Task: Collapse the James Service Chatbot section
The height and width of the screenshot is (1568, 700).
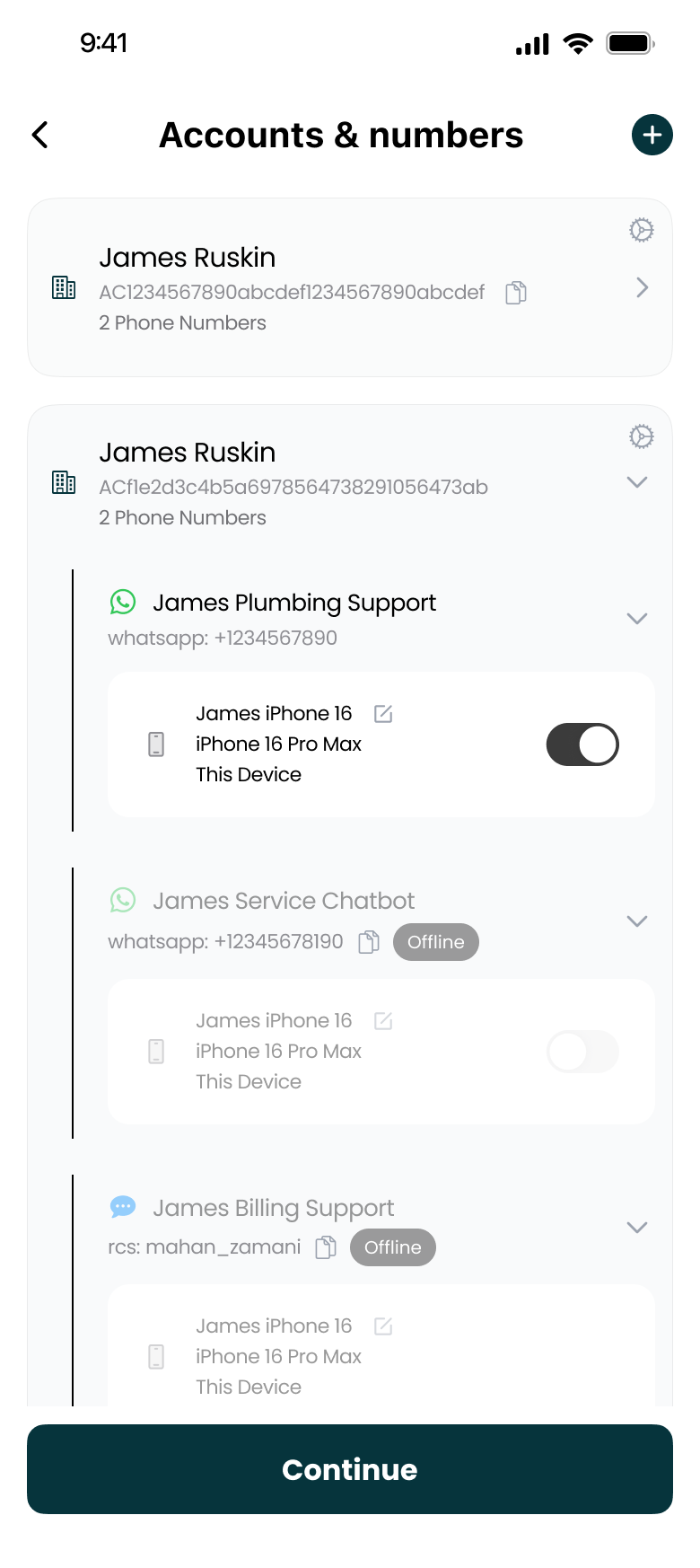Action: coord(637,921)
